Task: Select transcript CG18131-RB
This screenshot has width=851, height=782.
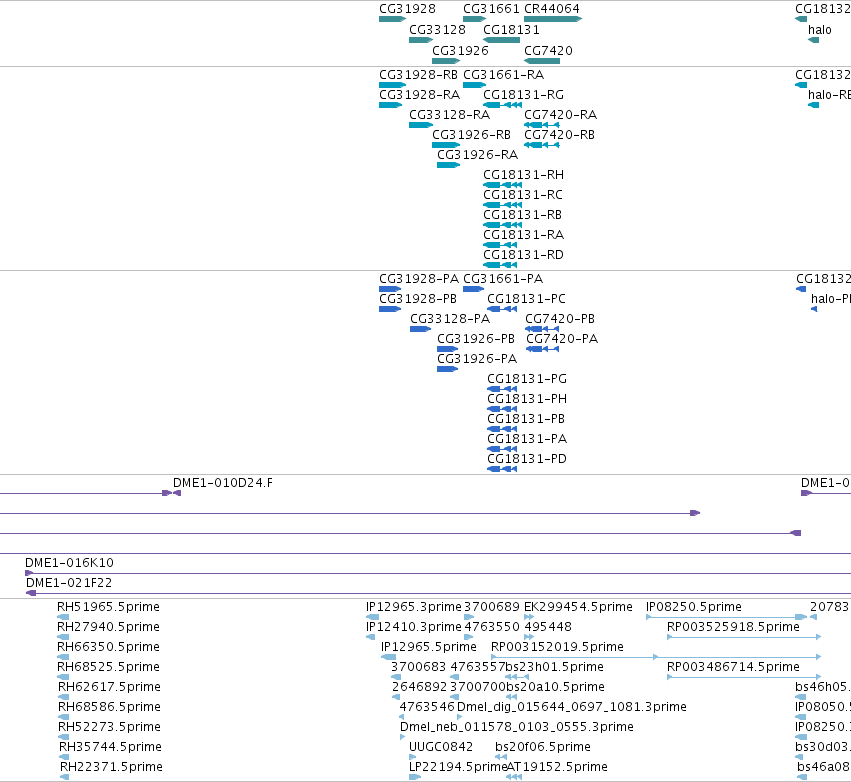Action: [503, 225]
